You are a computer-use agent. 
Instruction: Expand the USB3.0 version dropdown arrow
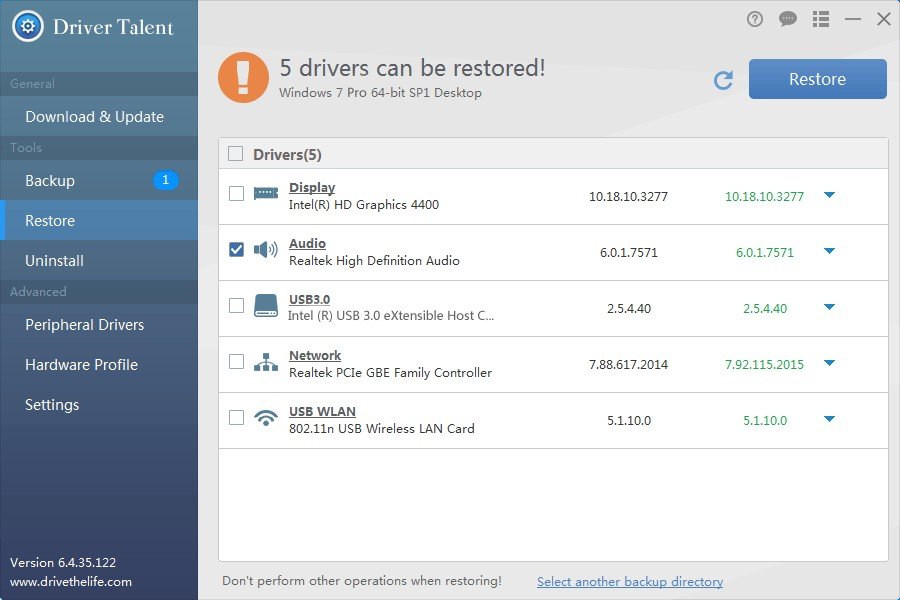tap(829, 307)
